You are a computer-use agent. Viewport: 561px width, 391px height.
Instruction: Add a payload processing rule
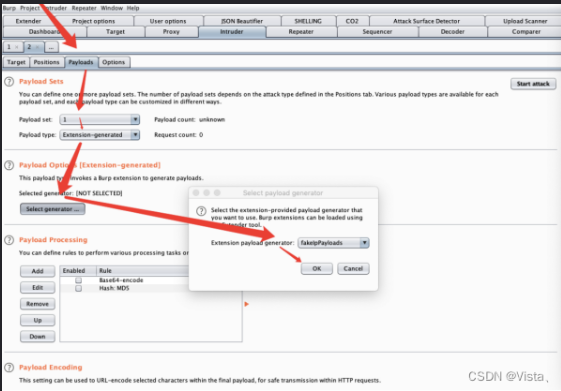(38, 271)
